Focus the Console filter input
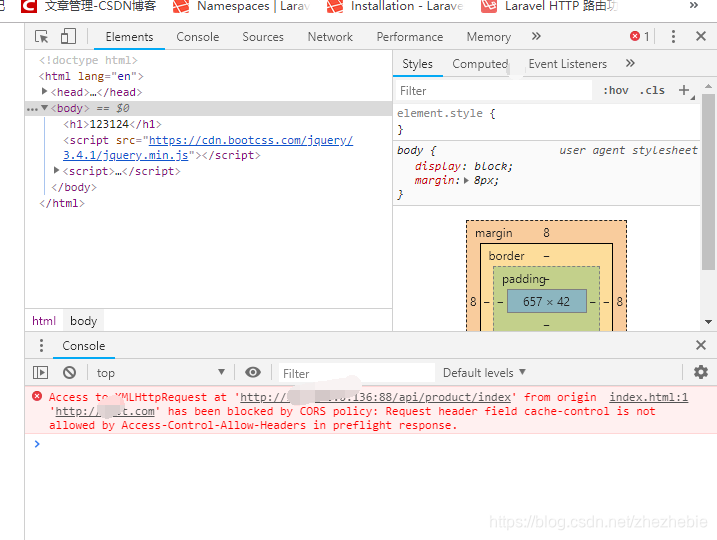 (x=357, y=374)
